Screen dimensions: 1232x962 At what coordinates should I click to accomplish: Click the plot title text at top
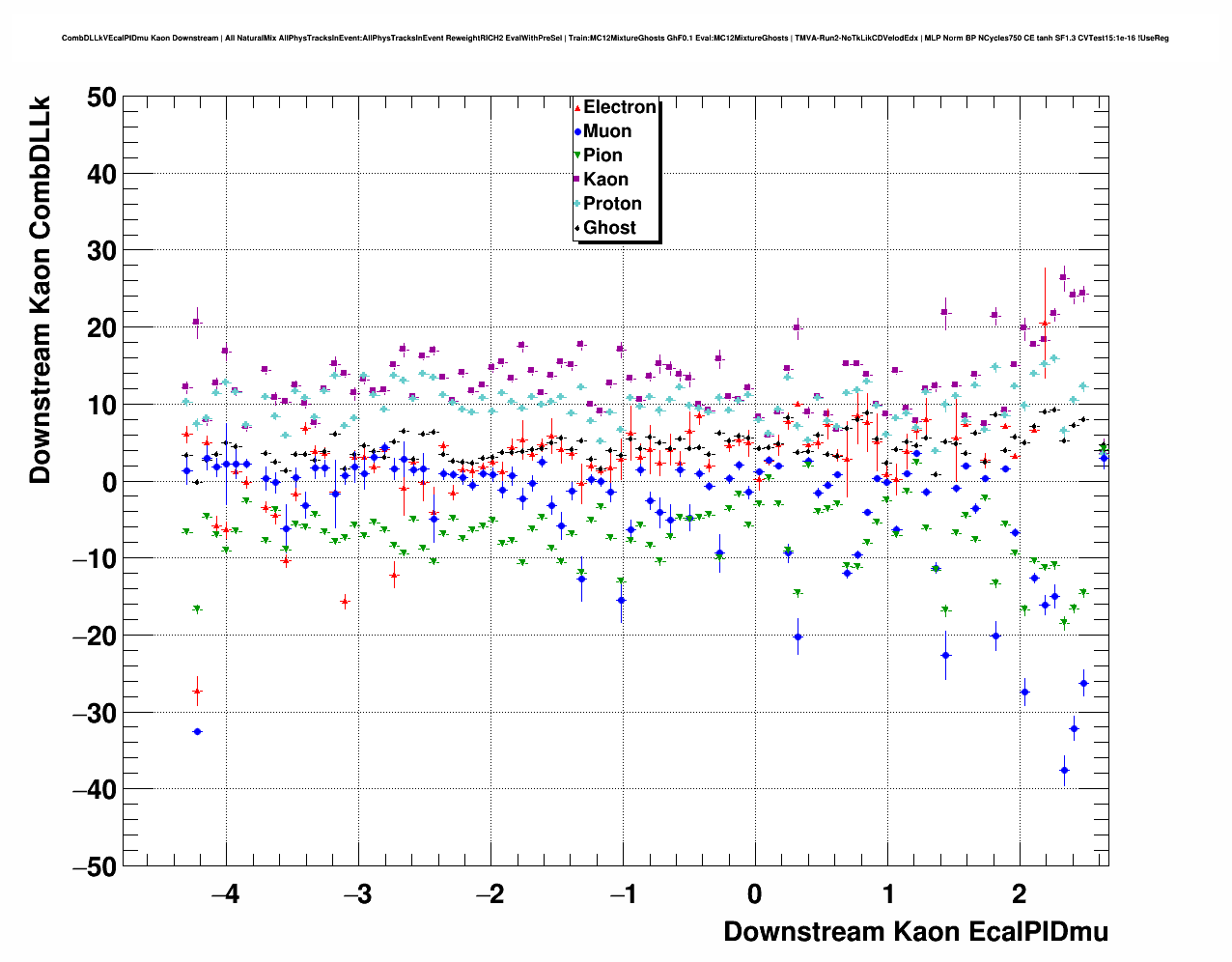615,39
